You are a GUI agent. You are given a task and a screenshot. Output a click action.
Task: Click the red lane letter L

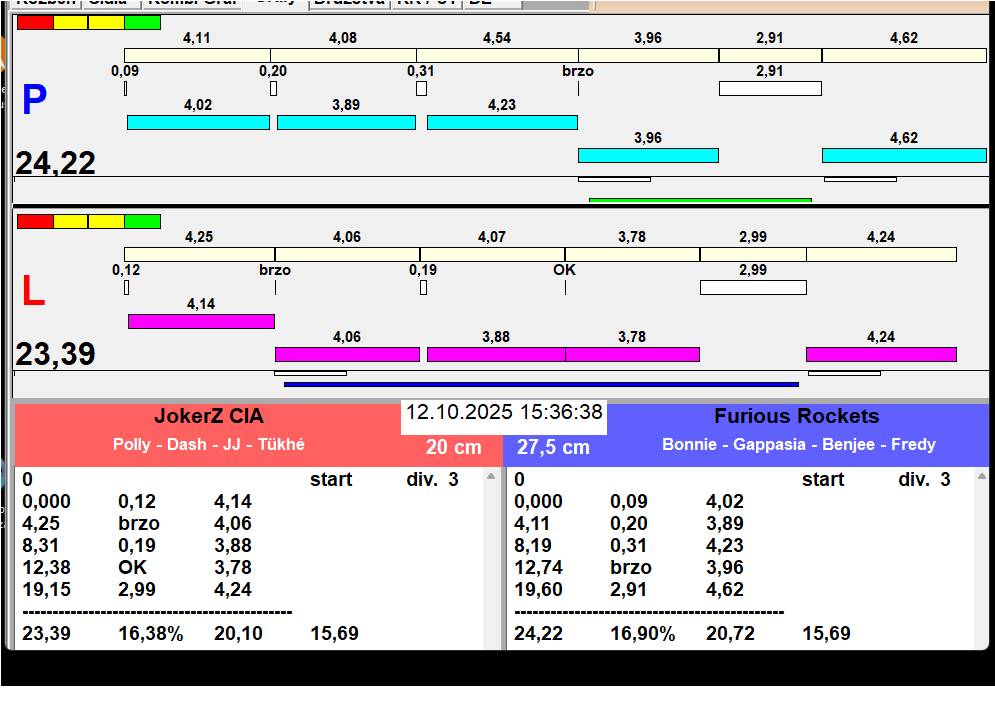pyautogui.click(x=34, y=291)
